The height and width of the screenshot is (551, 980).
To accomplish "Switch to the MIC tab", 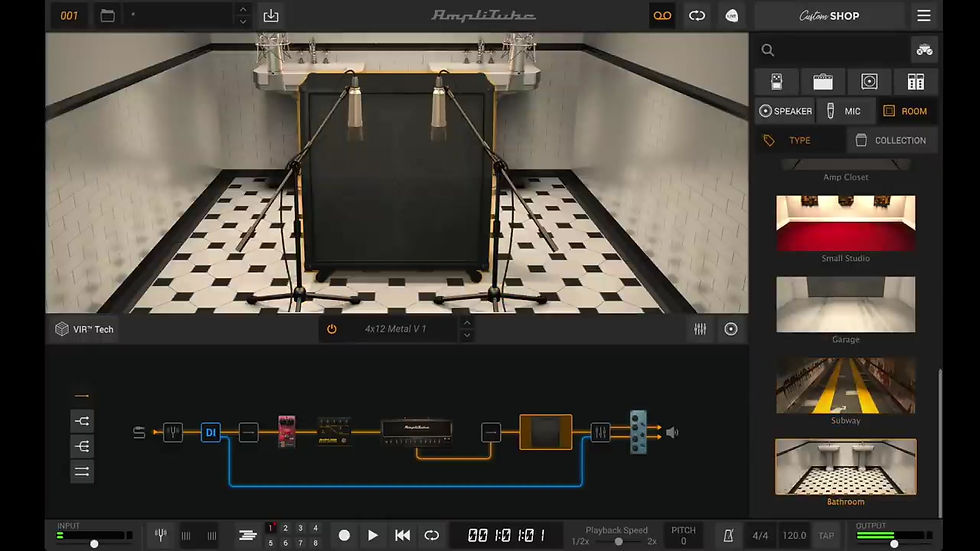I will (x=845, y=111).
